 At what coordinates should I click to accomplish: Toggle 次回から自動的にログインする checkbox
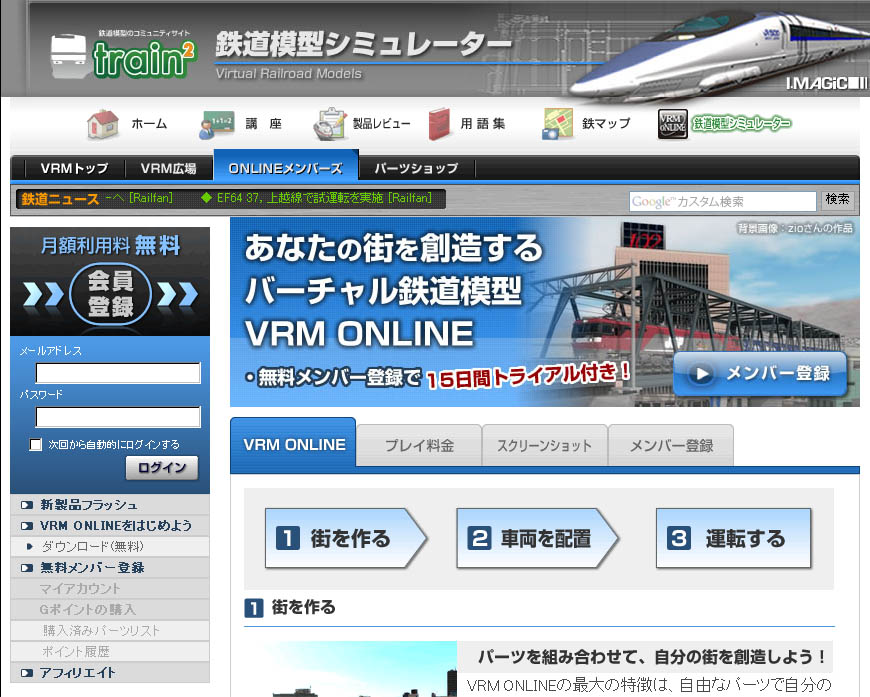[x=36, y=445]
